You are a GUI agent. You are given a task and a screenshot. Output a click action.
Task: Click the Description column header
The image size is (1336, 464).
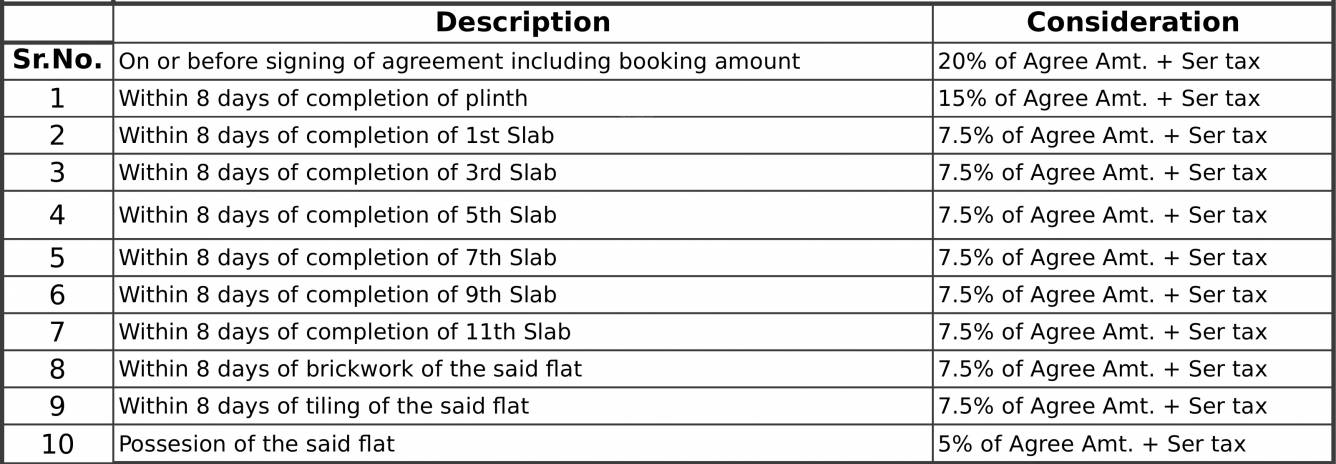[x=523, y=22]
